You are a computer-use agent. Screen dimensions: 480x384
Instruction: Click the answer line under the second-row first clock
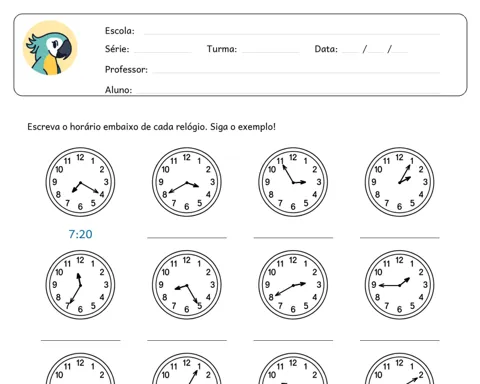click(x=81, y=340)
